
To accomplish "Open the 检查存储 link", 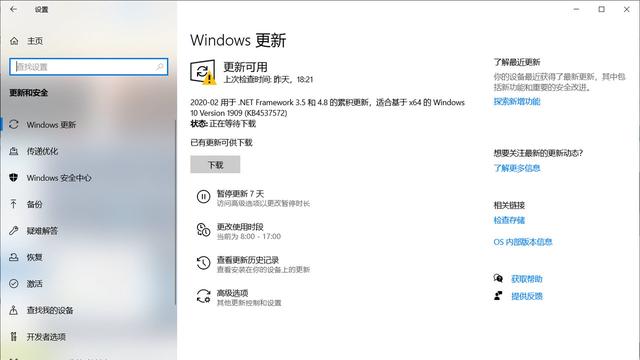I will (x=509, y=220).
